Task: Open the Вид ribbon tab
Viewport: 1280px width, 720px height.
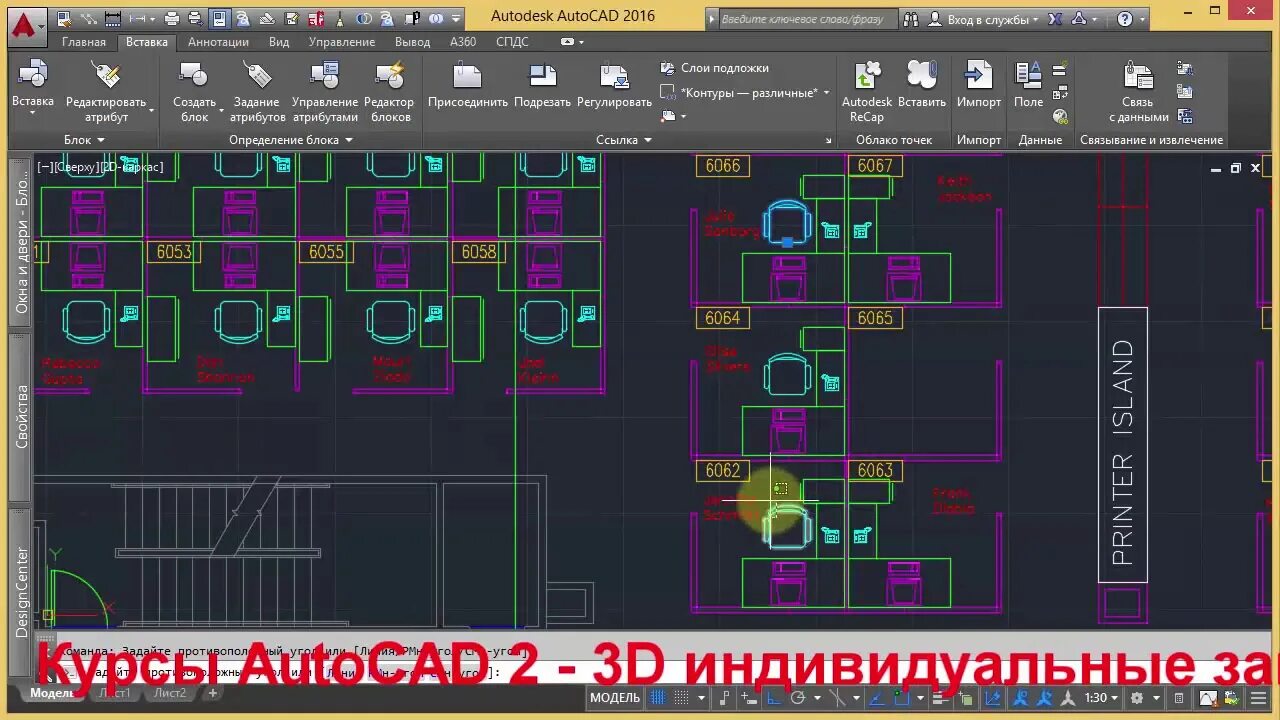Action: (279, 42)
